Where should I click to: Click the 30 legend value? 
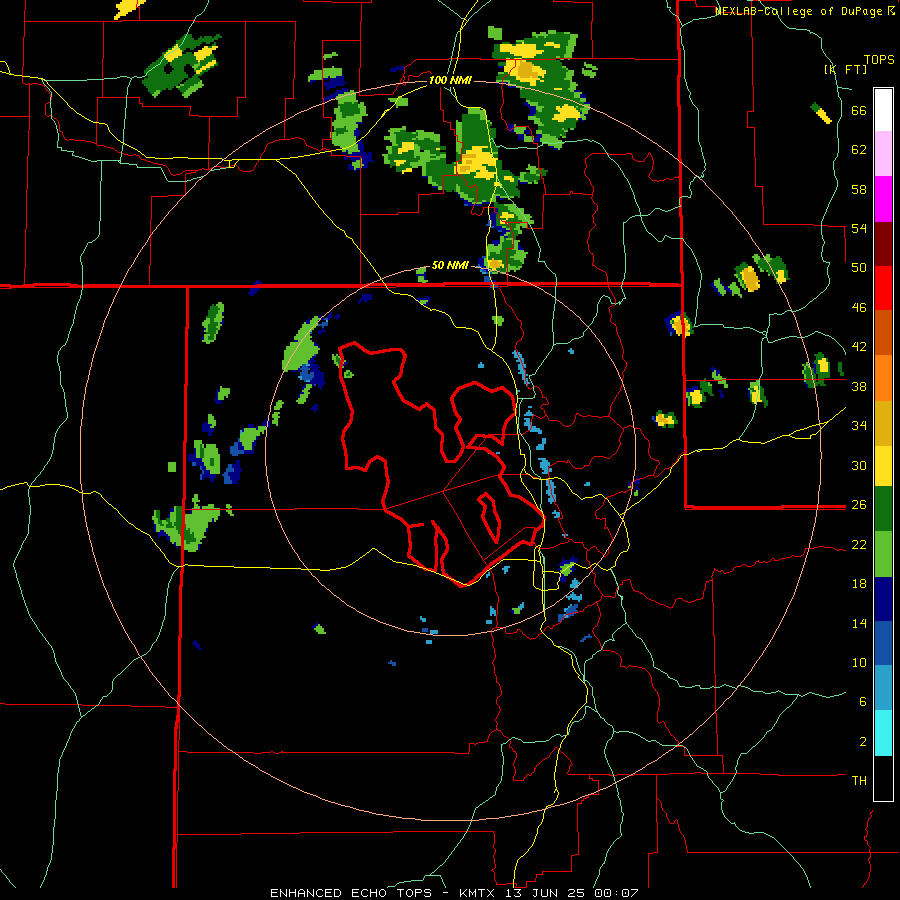click(859, 465)
